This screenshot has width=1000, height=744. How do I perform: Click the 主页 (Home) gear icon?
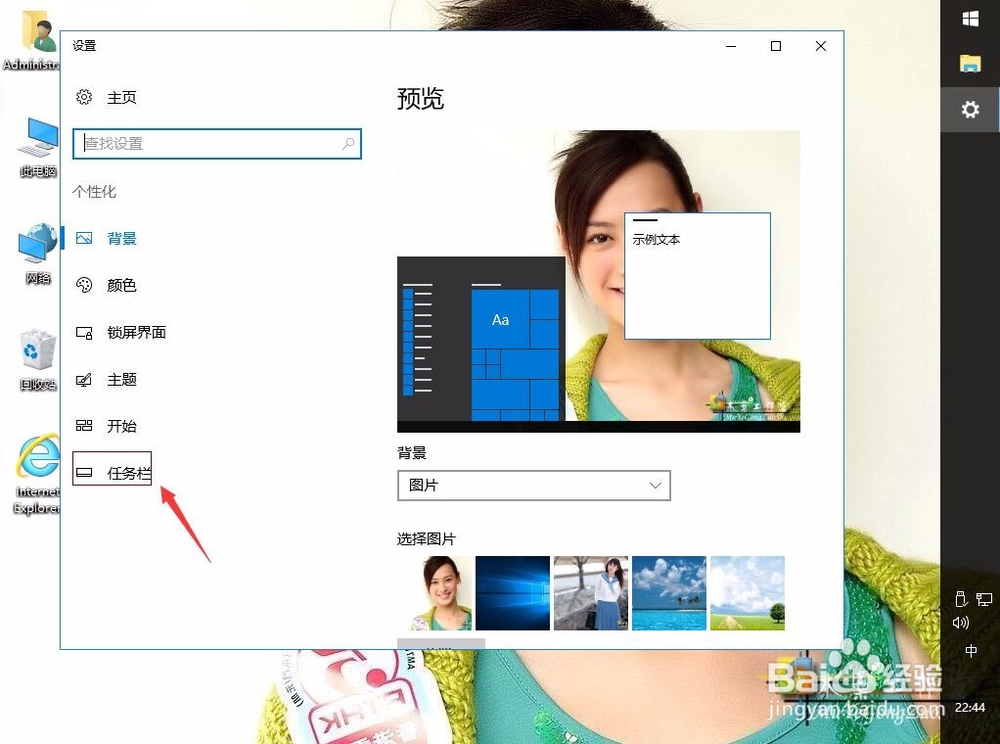[x=84, y=97]
